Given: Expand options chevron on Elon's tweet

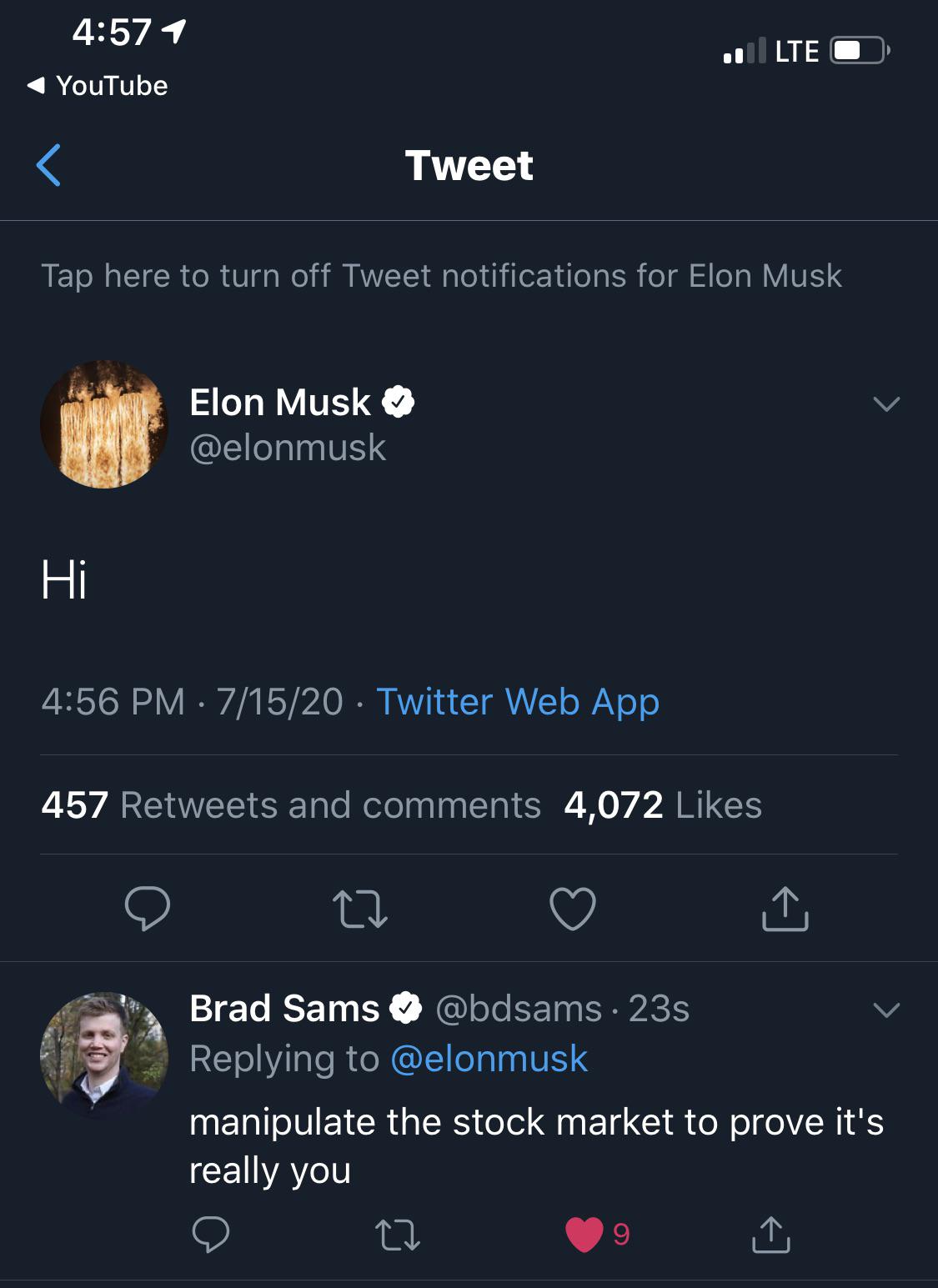Looking at the screenshot, I should click(886, 404).
